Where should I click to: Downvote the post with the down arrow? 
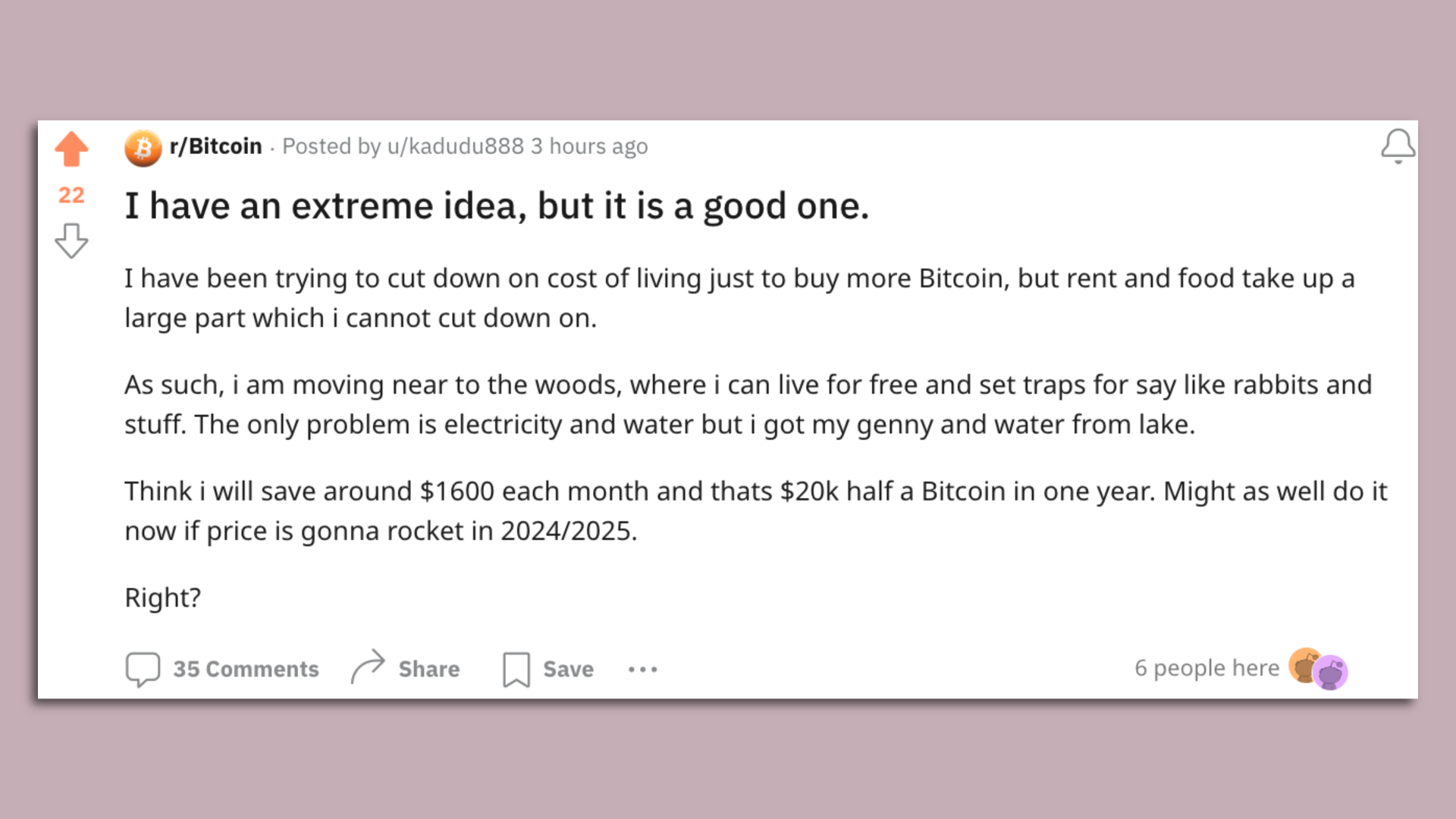coord(71,240)
